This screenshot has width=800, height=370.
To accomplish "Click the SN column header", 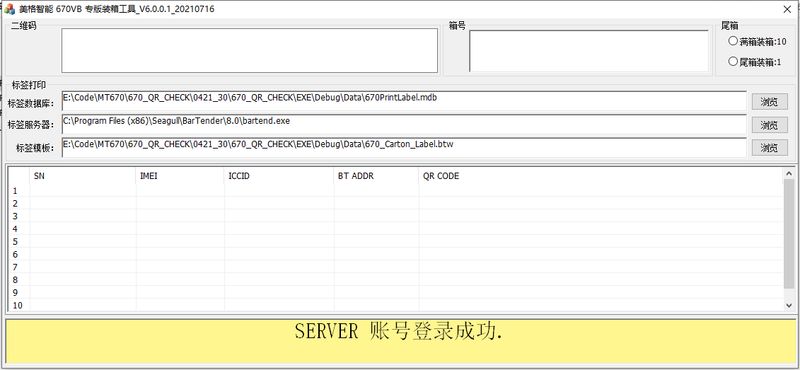I will point(83,176).
